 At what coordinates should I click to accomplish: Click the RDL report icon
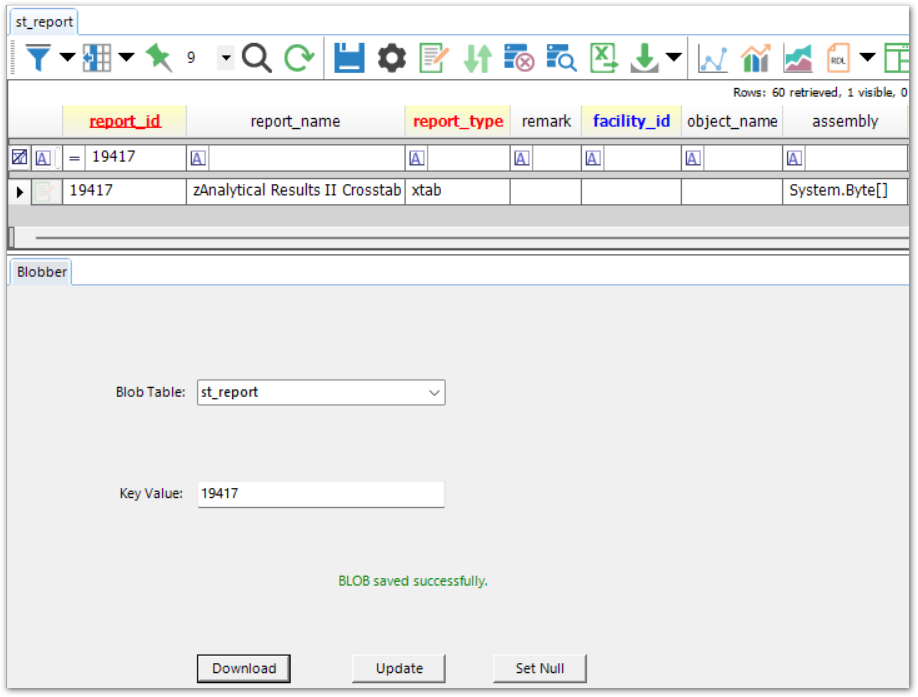[x=837, y=58]
